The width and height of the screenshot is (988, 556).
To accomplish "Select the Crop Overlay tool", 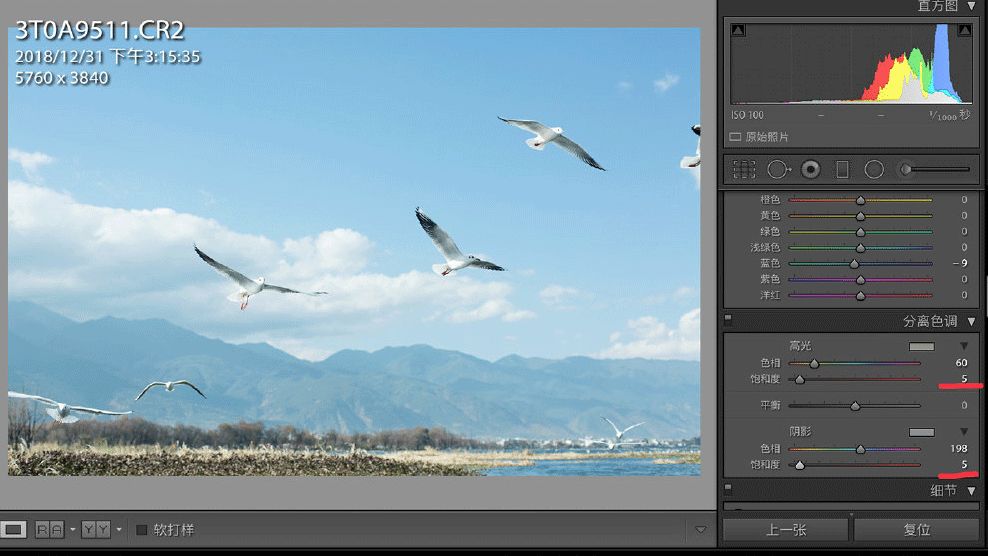I will click(744, 170).
